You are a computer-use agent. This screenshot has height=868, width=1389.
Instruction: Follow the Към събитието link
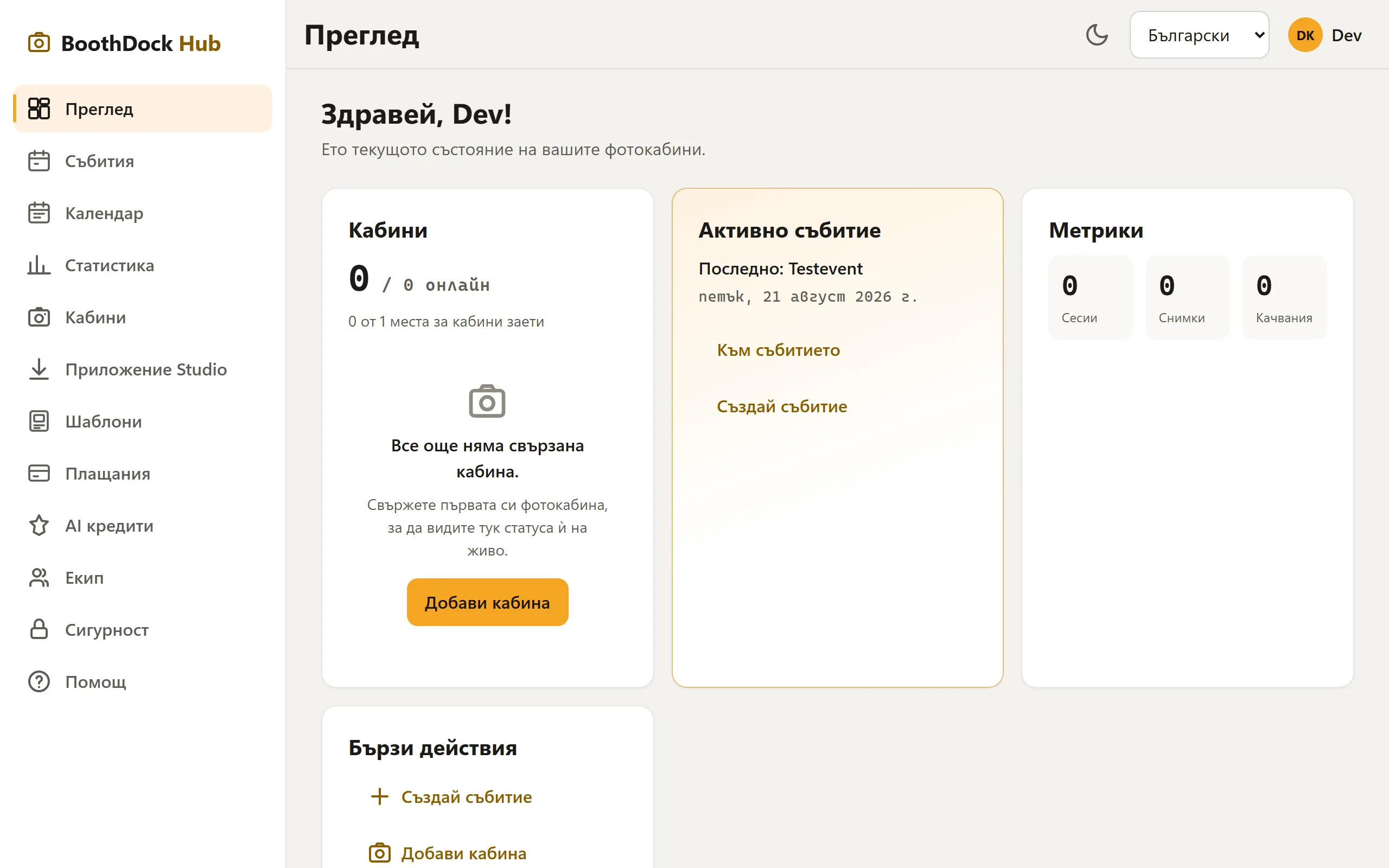tap(778, 350)
